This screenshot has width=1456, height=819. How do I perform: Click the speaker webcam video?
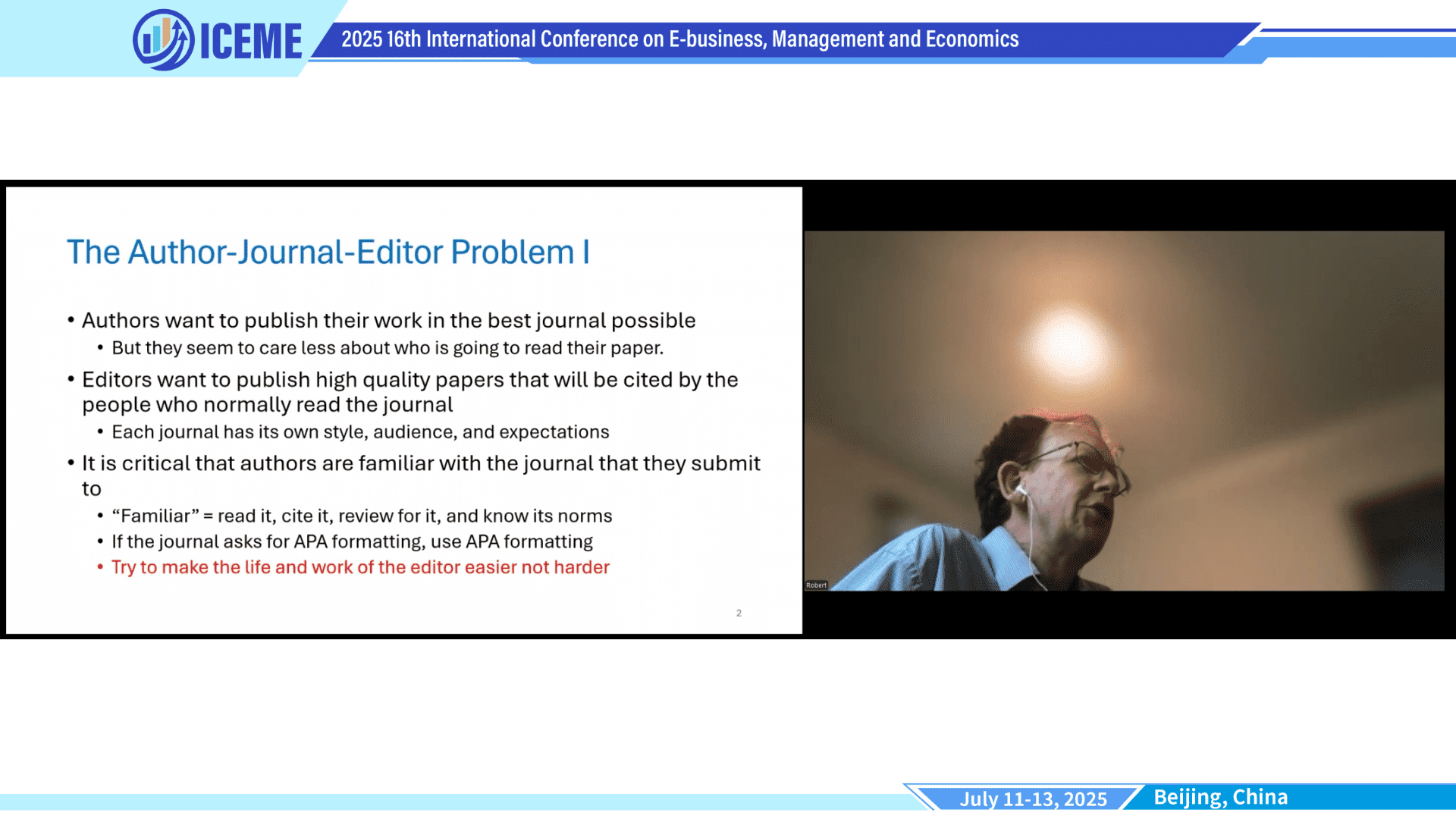[x=1124, y=410]
